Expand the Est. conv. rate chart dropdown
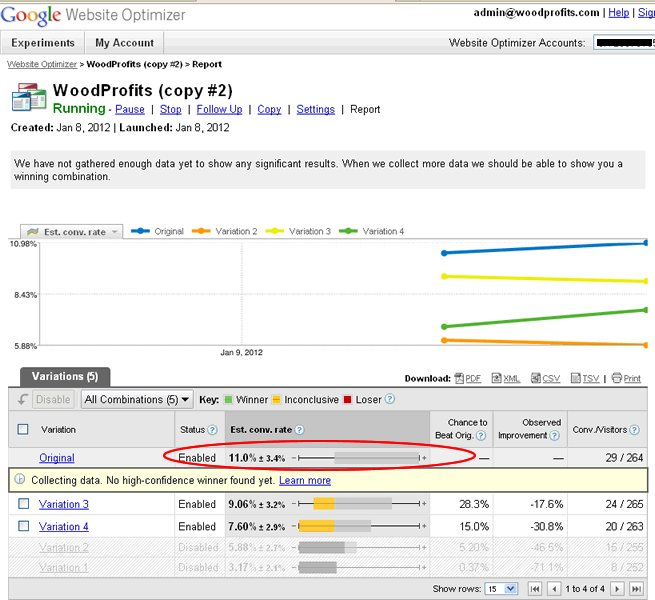 tap(73, 232)
